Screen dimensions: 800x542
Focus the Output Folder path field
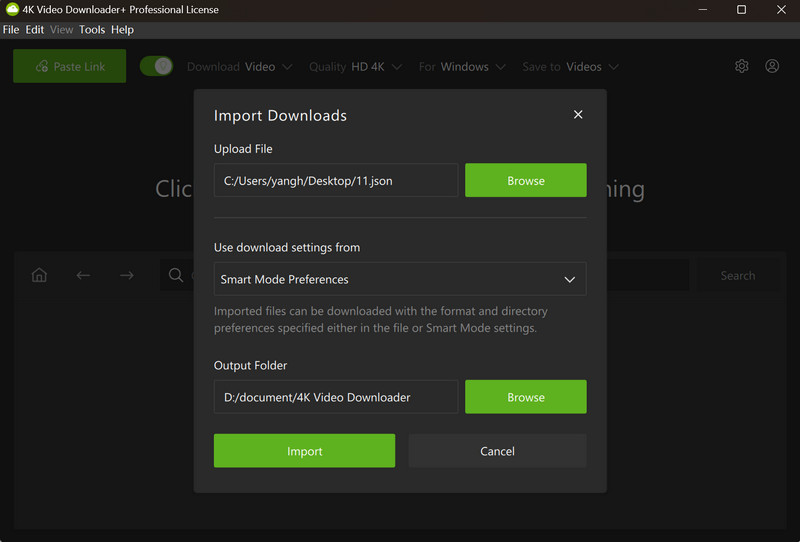336,397
